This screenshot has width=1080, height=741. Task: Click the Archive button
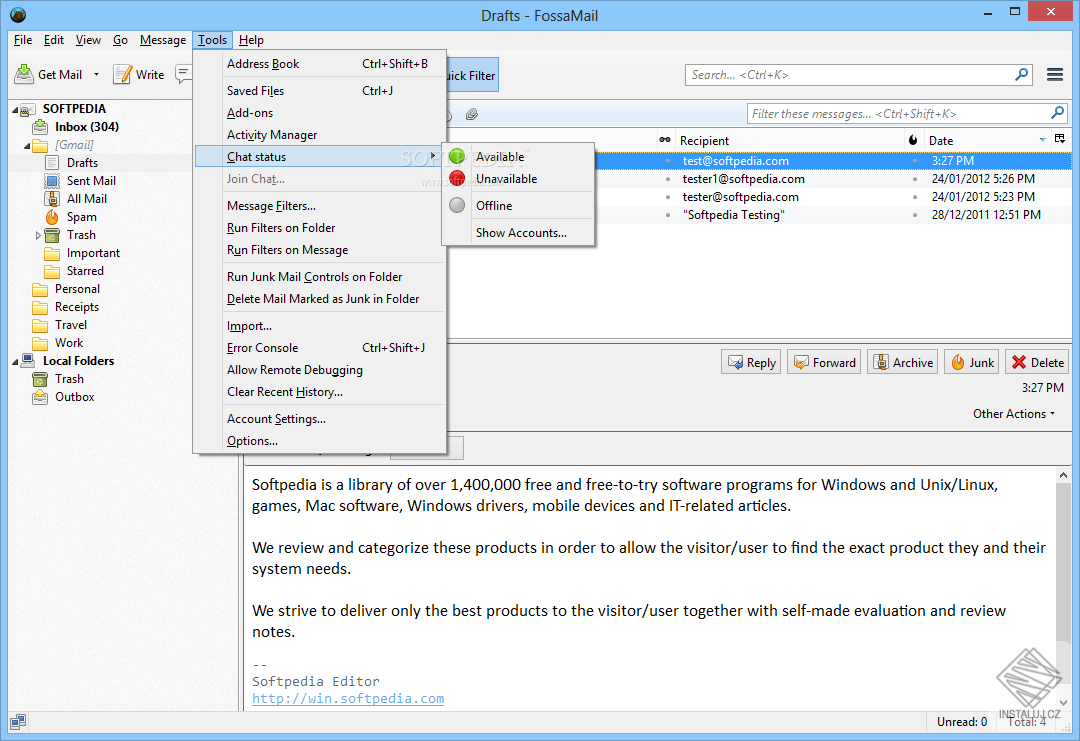pyautogui.click(x=902, y=362)
